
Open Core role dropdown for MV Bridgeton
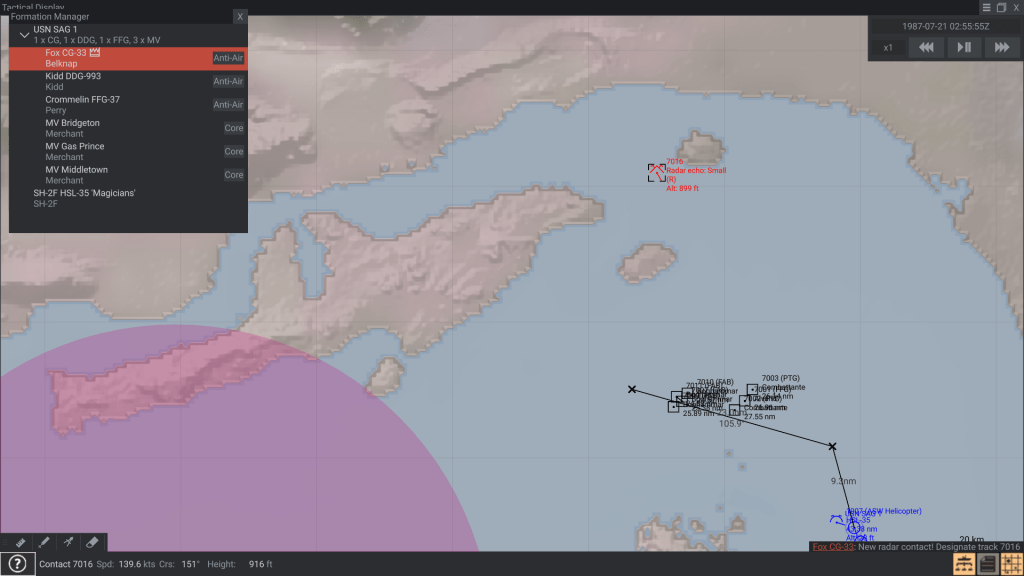pos(233,128)
